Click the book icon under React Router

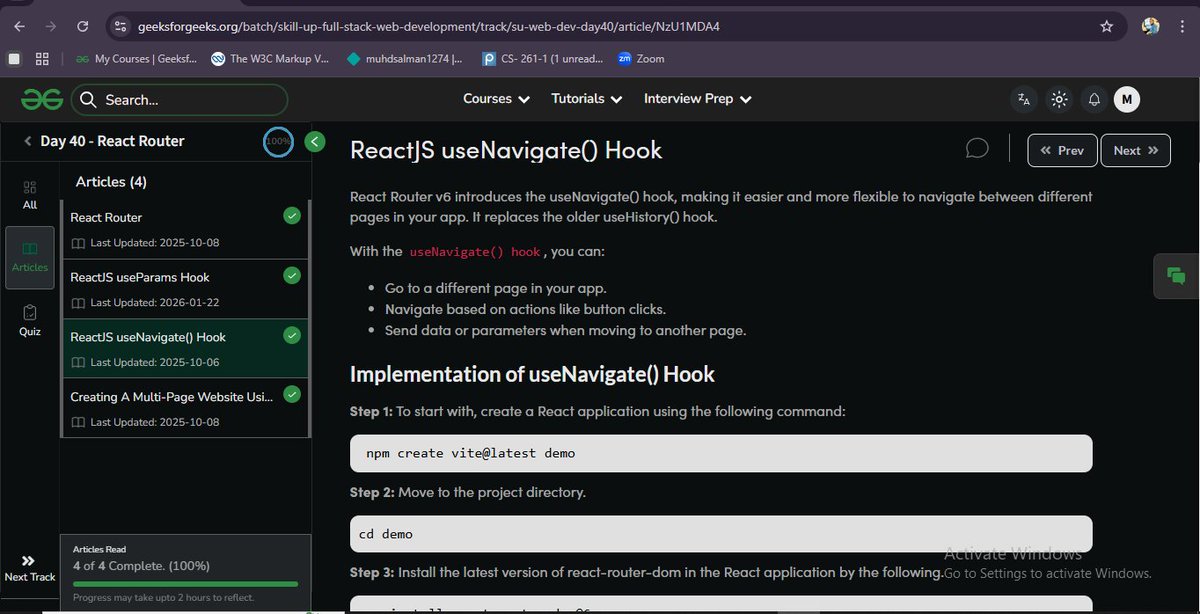78,243
